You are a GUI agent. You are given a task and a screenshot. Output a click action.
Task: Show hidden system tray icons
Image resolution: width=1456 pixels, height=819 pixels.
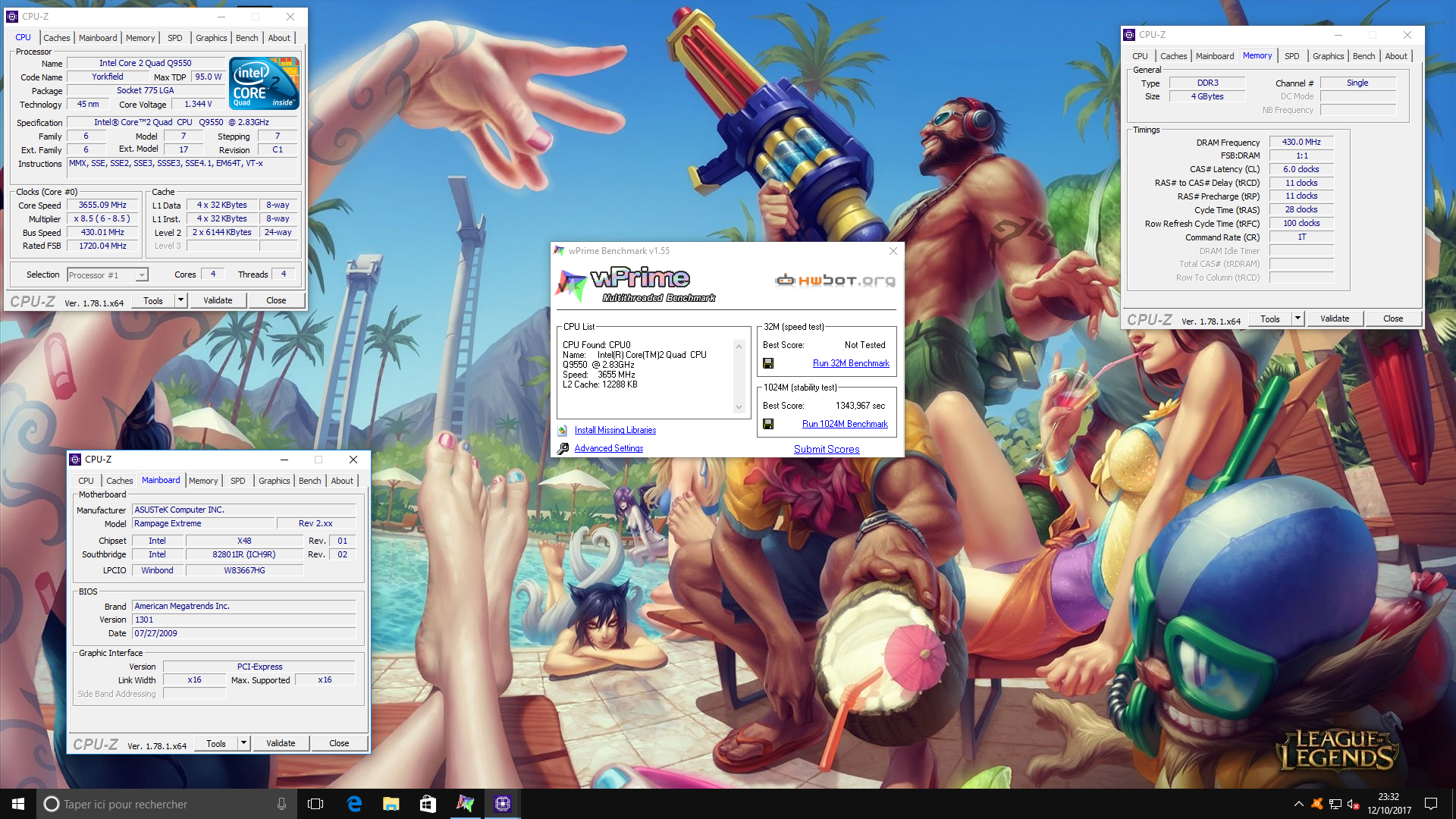point(1298,804)
